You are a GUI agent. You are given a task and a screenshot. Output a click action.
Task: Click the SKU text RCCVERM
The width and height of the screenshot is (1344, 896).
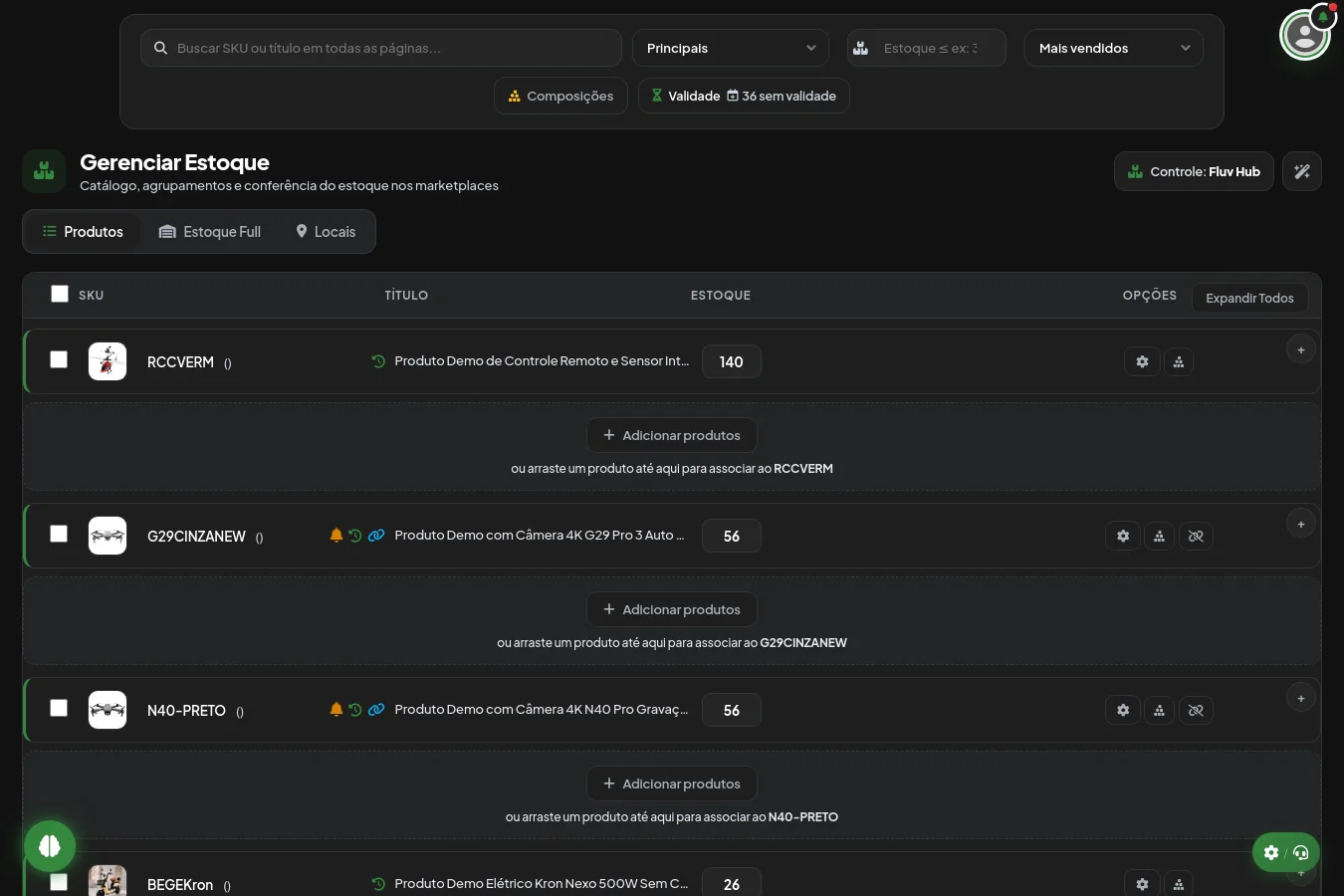point(180,362)
